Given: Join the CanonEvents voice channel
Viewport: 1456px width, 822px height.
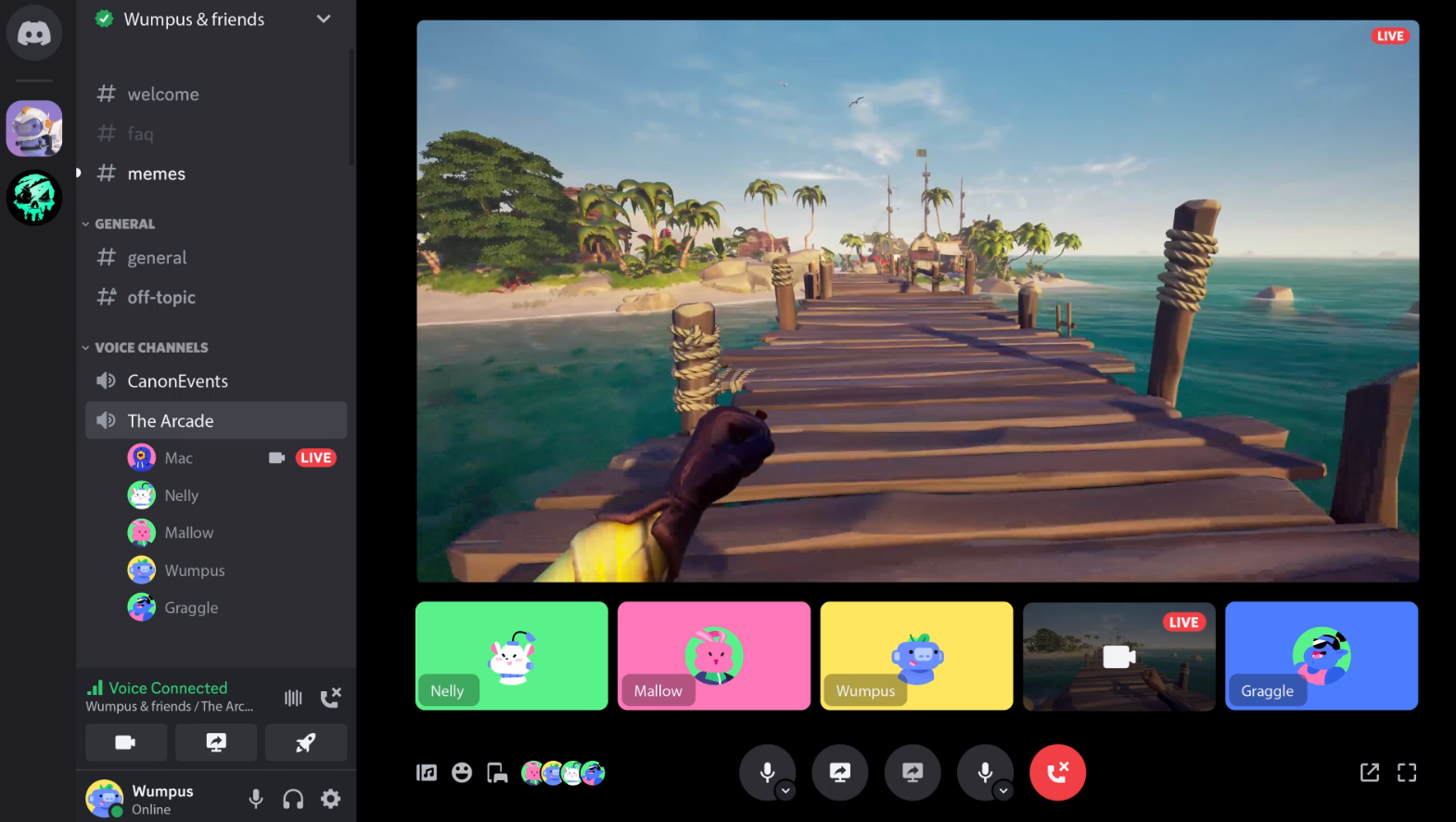Looking at the screenshot, I should tap(177, 380).
